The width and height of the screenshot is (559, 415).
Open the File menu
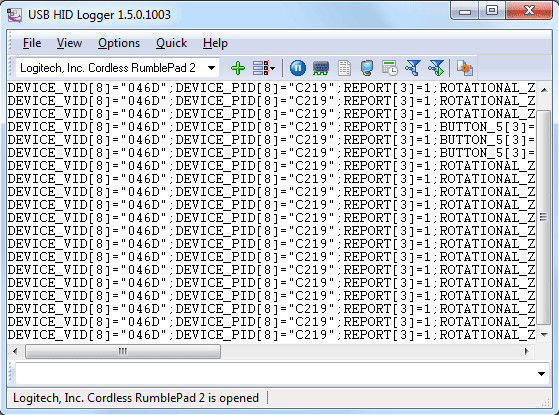coord(32,43)
